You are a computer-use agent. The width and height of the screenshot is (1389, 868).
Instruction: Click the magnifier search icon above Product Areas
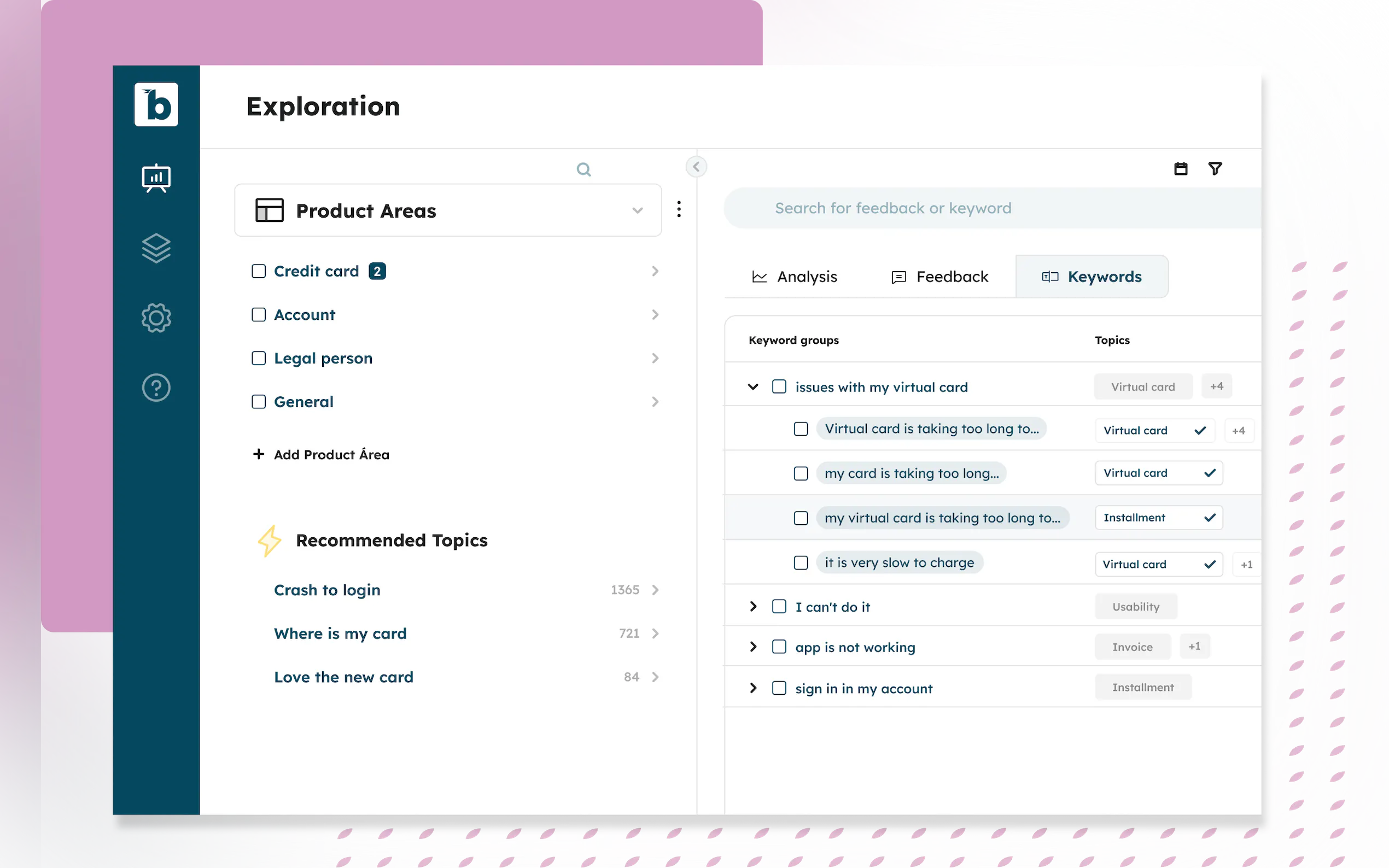pyautogui.click(x=583, y=169)
